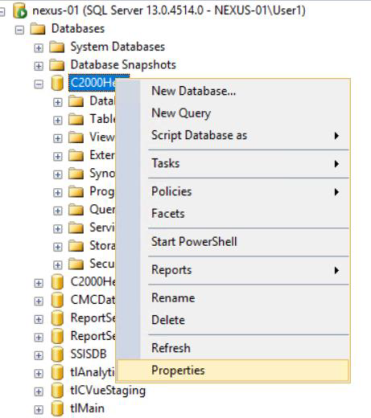Viewport: 371px width, 418px height.
Task: Select Facets in the context menu
Action: coord(233,214)
